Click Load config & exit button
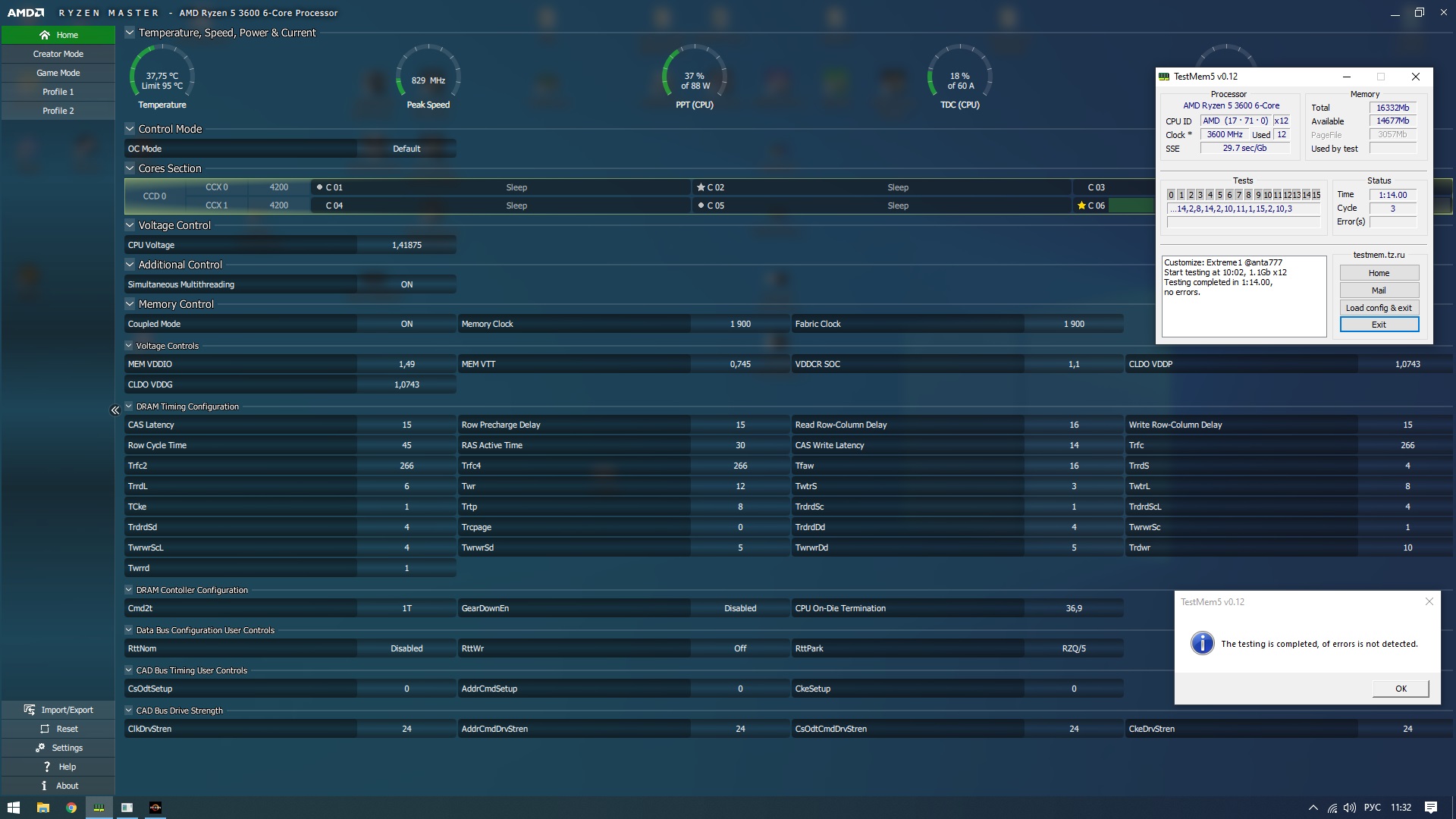Image resolution: width=1456 pixels, height=819 pixels. (x=1379, y=308)
